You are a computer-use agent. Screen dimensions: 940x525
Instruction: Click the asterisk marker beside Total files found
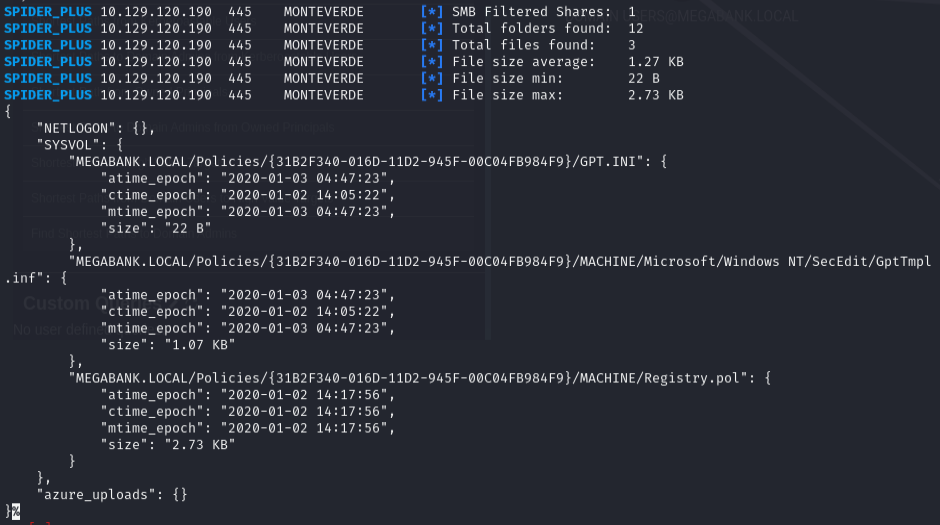click(x=432, y=46)
